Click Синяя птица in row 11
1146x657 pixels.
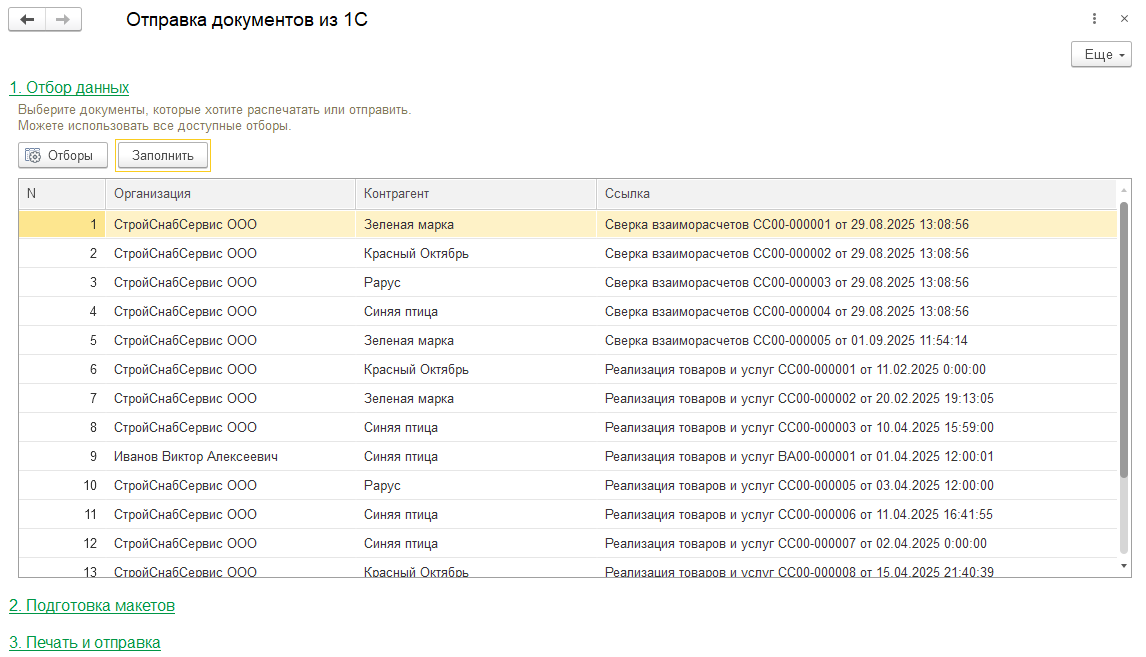476,514
